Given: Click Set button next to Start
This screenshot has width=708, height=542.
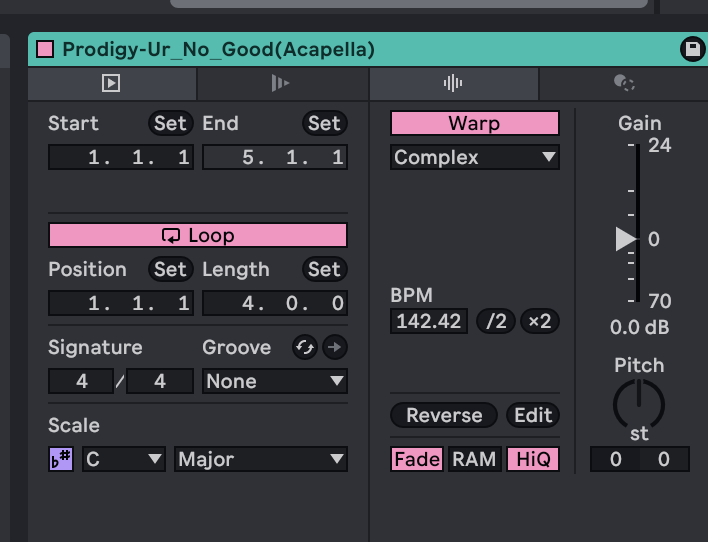Looking at the screenshot, I should (x=170, y=123).
